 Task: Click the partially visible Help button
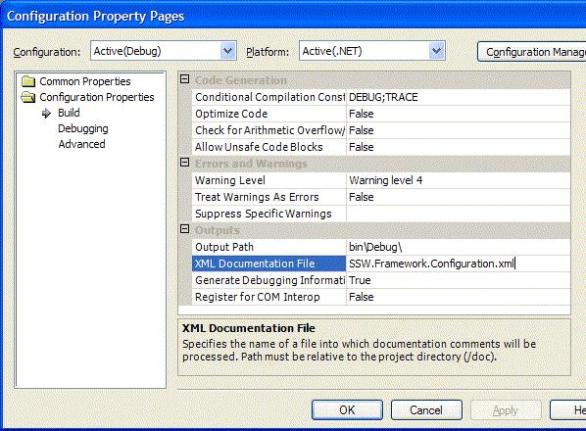[568, 410]
